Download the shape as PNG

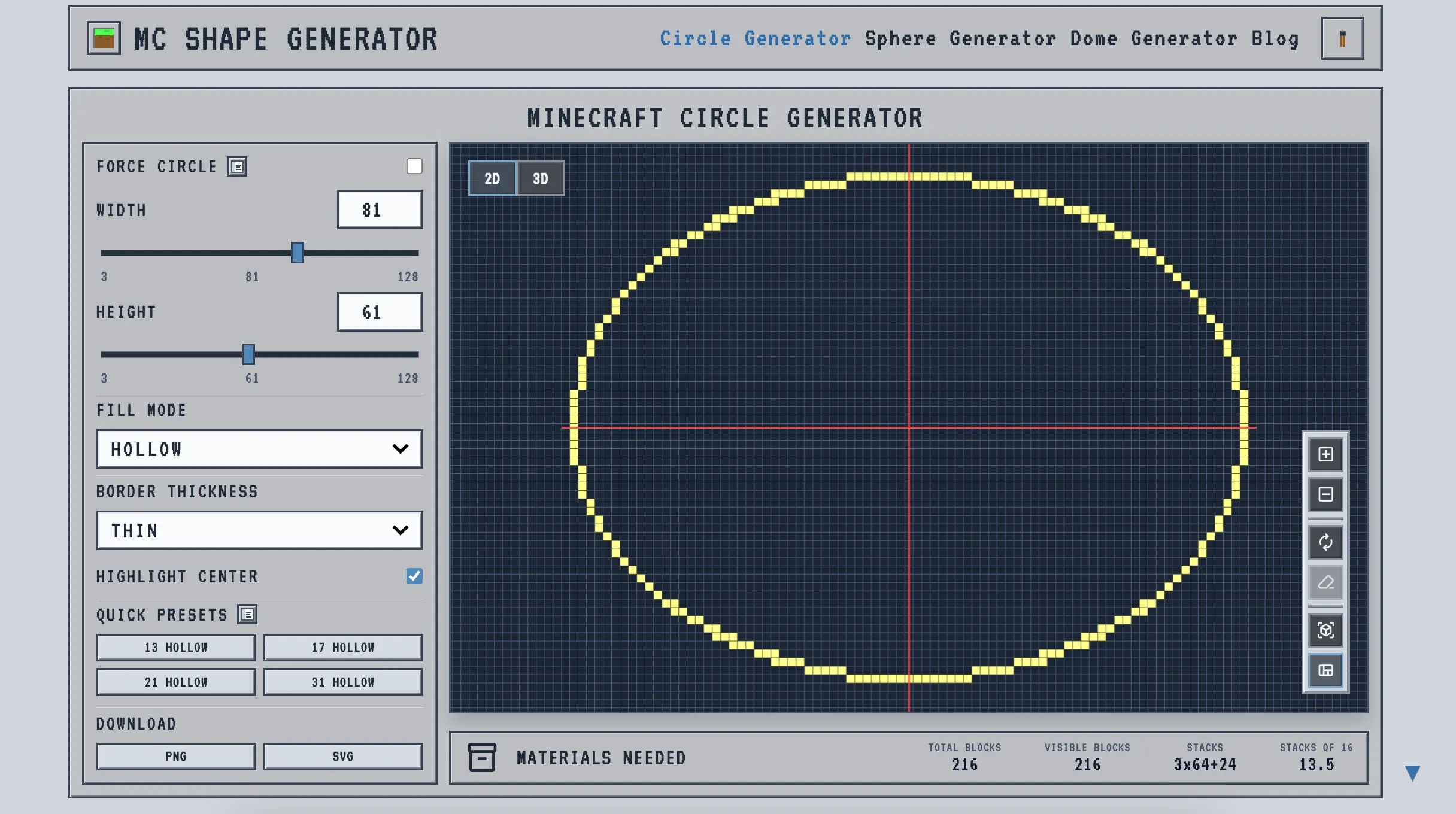pos(176,757)
